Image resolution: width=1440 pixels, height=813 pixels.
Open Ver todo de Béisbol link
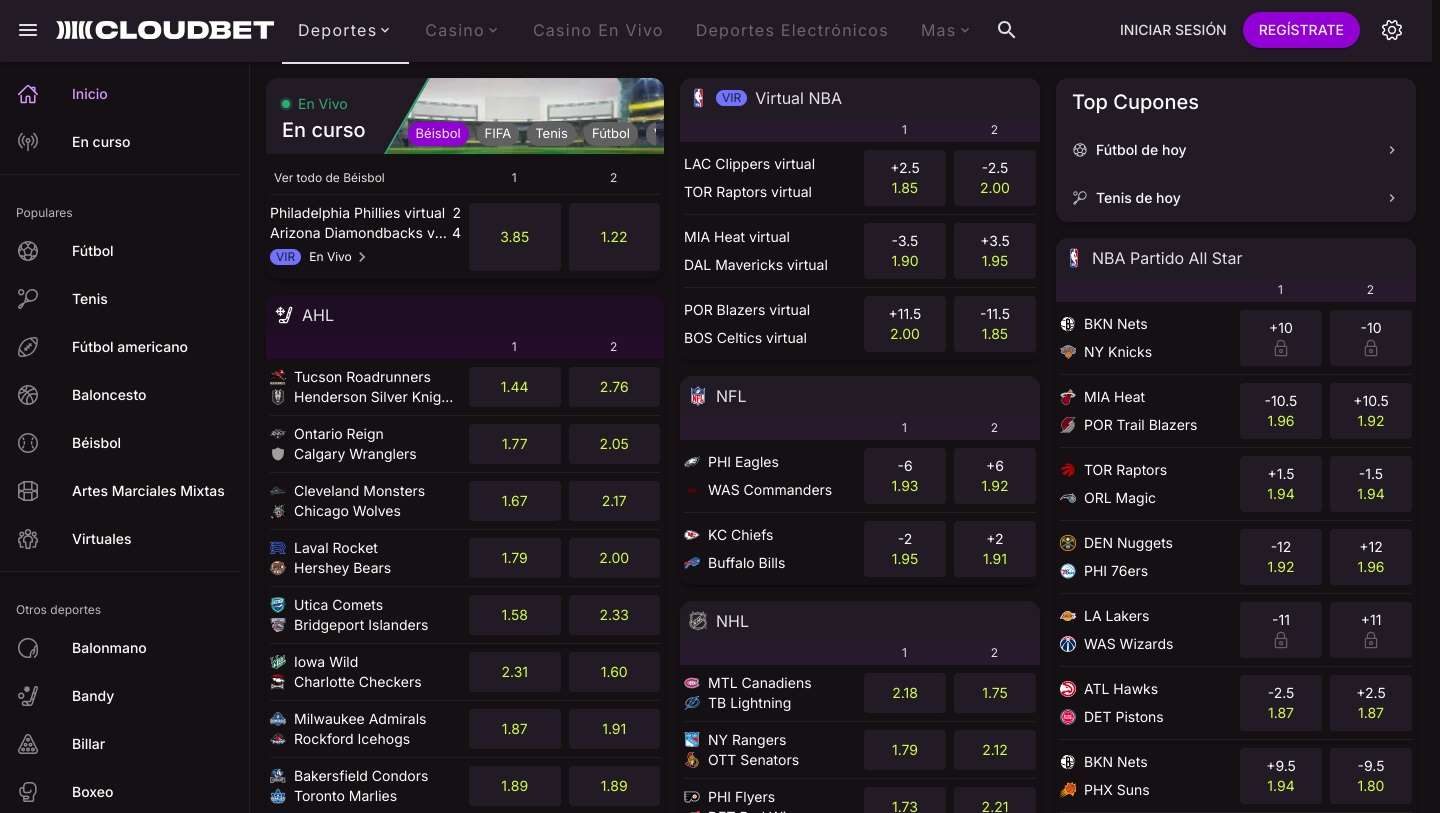[x=329, y=178]
